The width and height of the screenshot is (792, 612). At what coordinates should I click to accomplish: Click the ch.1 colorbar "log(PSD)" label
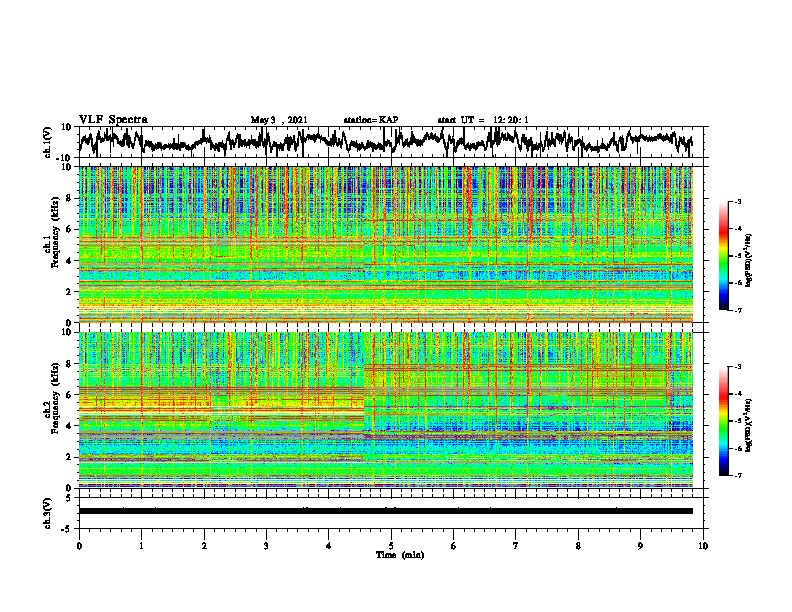[749, 260]
